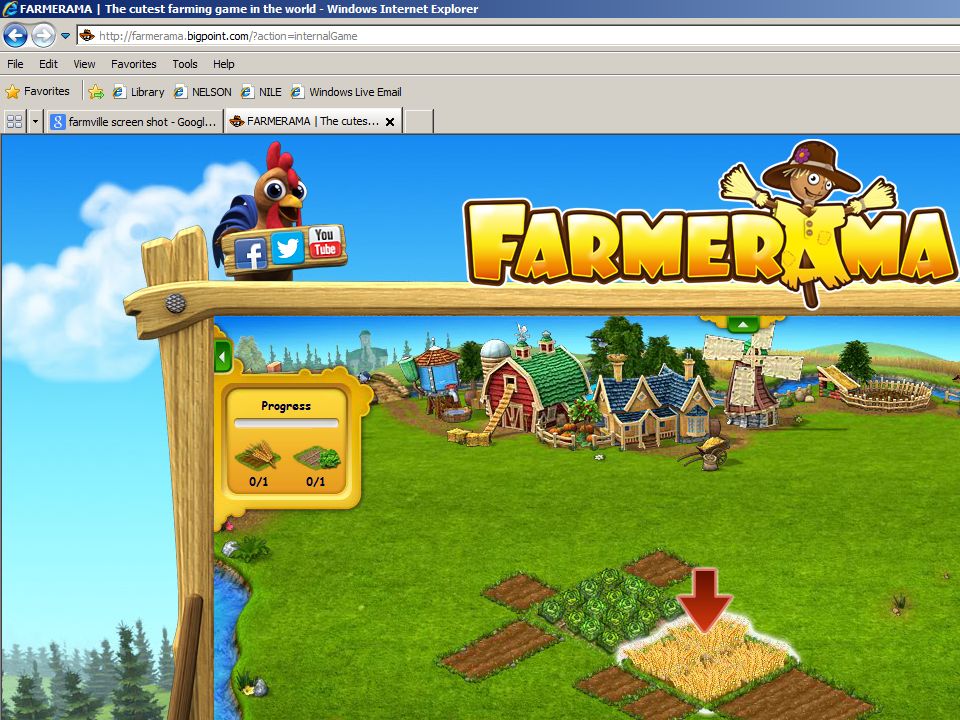
Task: Click the farmerama site icon in address bar
Action: coord(87,36)
